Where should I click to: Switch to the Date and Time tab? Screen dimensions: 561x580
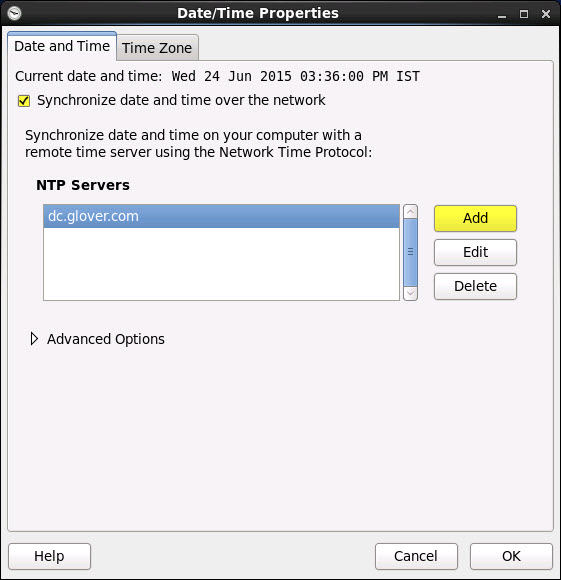[x=62, y=46]
